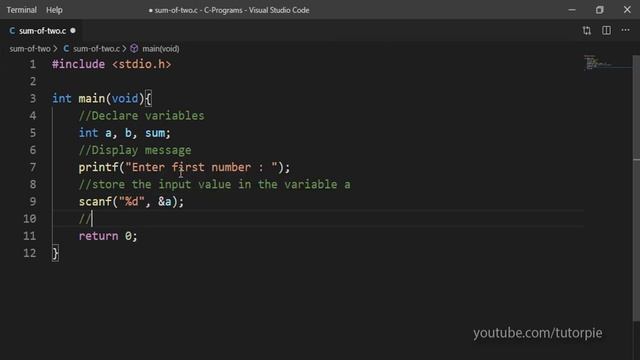Click line number 7 in the gutter
The image size is (640, 360).
[x=33, y=167]
